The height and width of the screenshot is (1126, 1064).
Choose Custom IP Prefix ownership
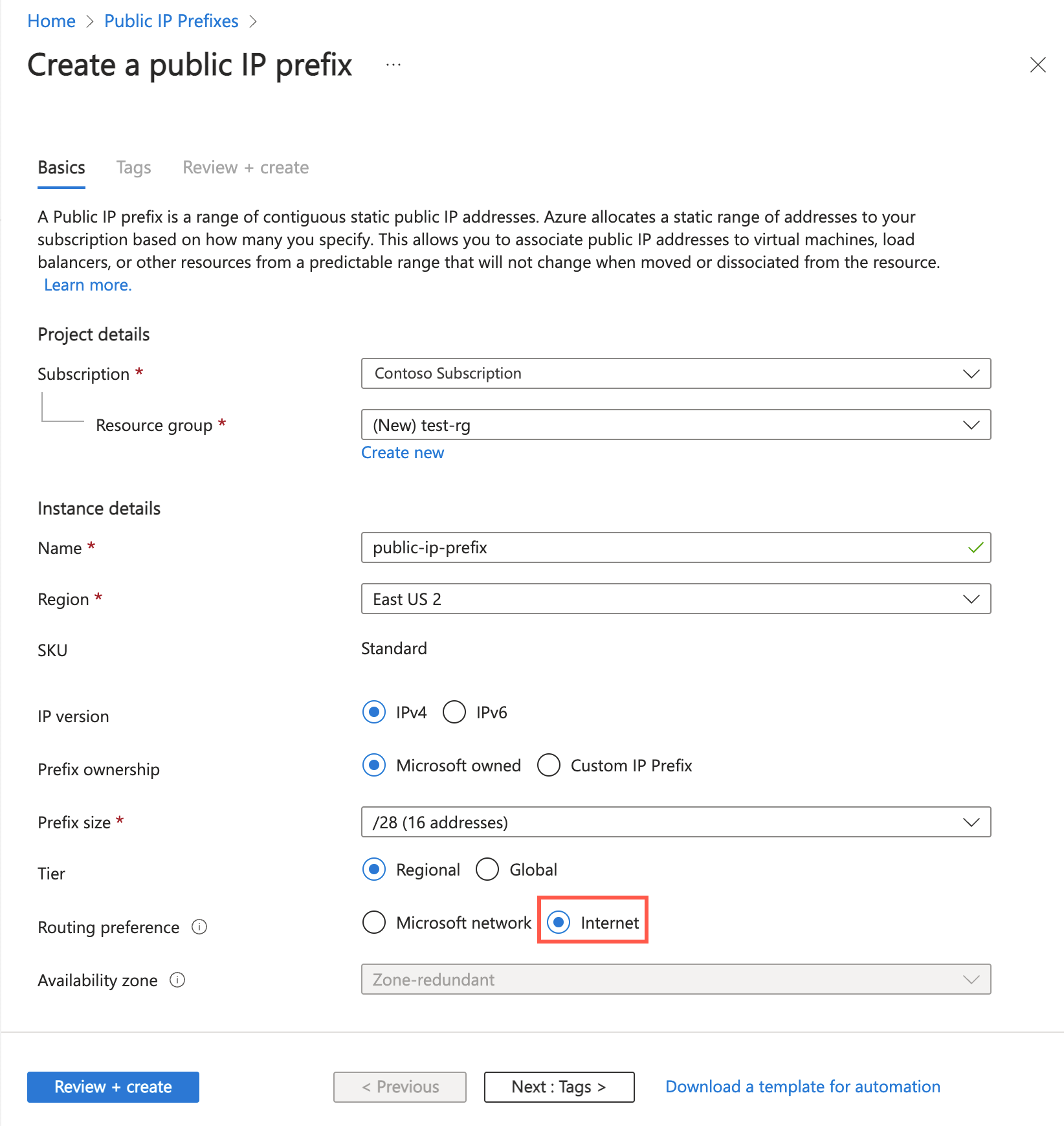(549, 766)
